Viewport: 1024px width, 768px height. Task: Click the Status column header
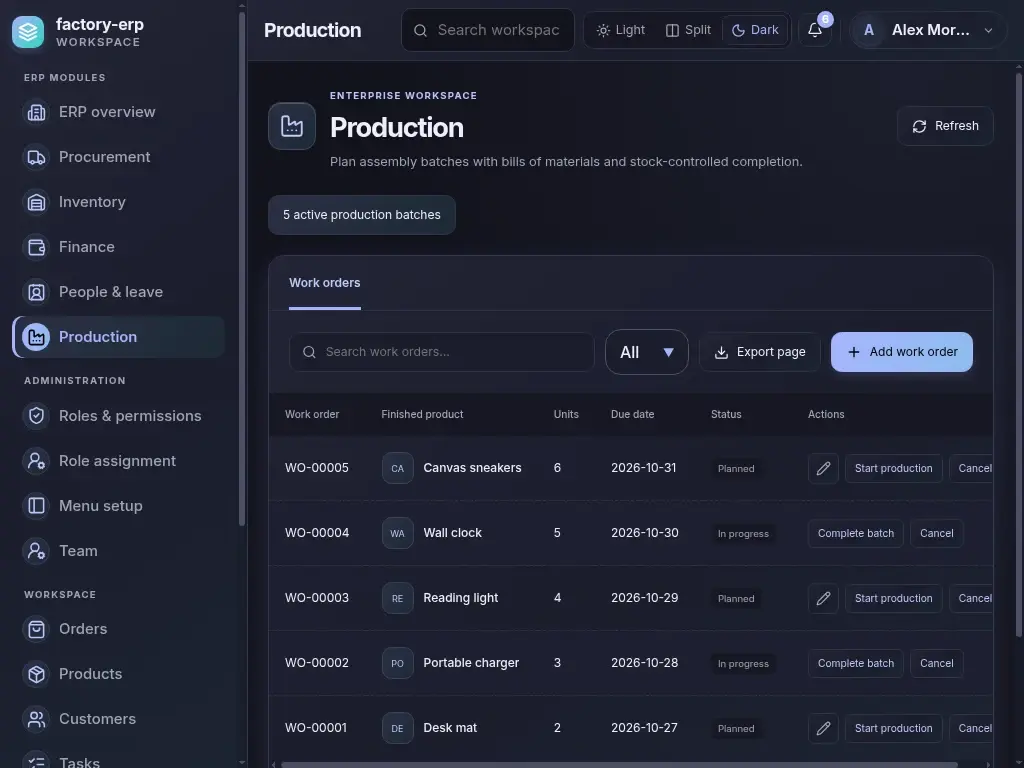(x=726, y=414)
